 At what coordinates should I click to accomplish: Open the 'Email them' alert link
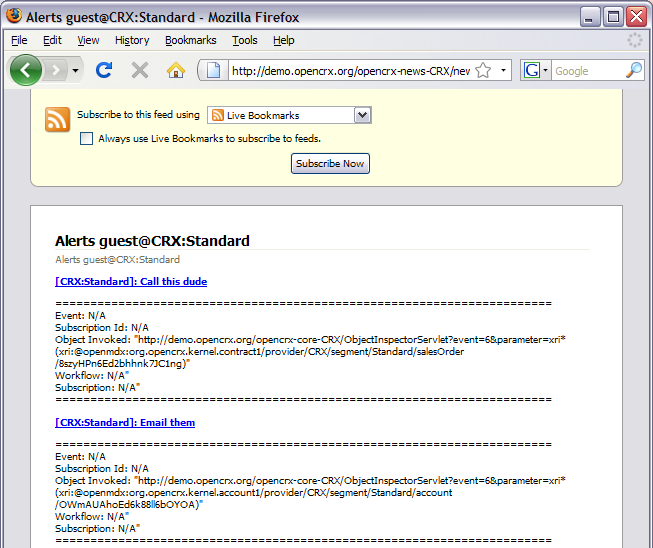tap(125, 423)
